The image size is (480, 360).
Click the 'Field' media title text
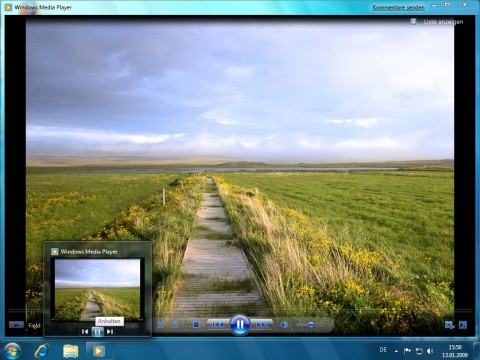point(34,325)
